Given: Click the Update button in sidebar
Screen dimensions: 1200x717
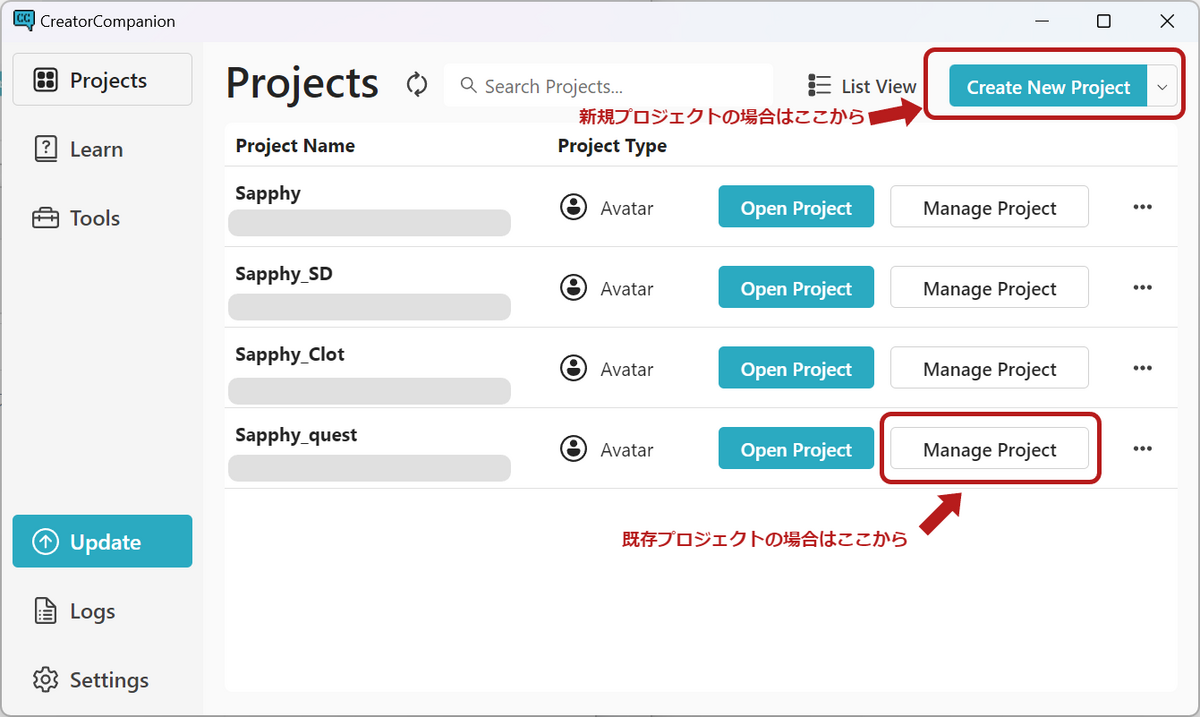Looking at the screenshot, I should click(102, 542).
